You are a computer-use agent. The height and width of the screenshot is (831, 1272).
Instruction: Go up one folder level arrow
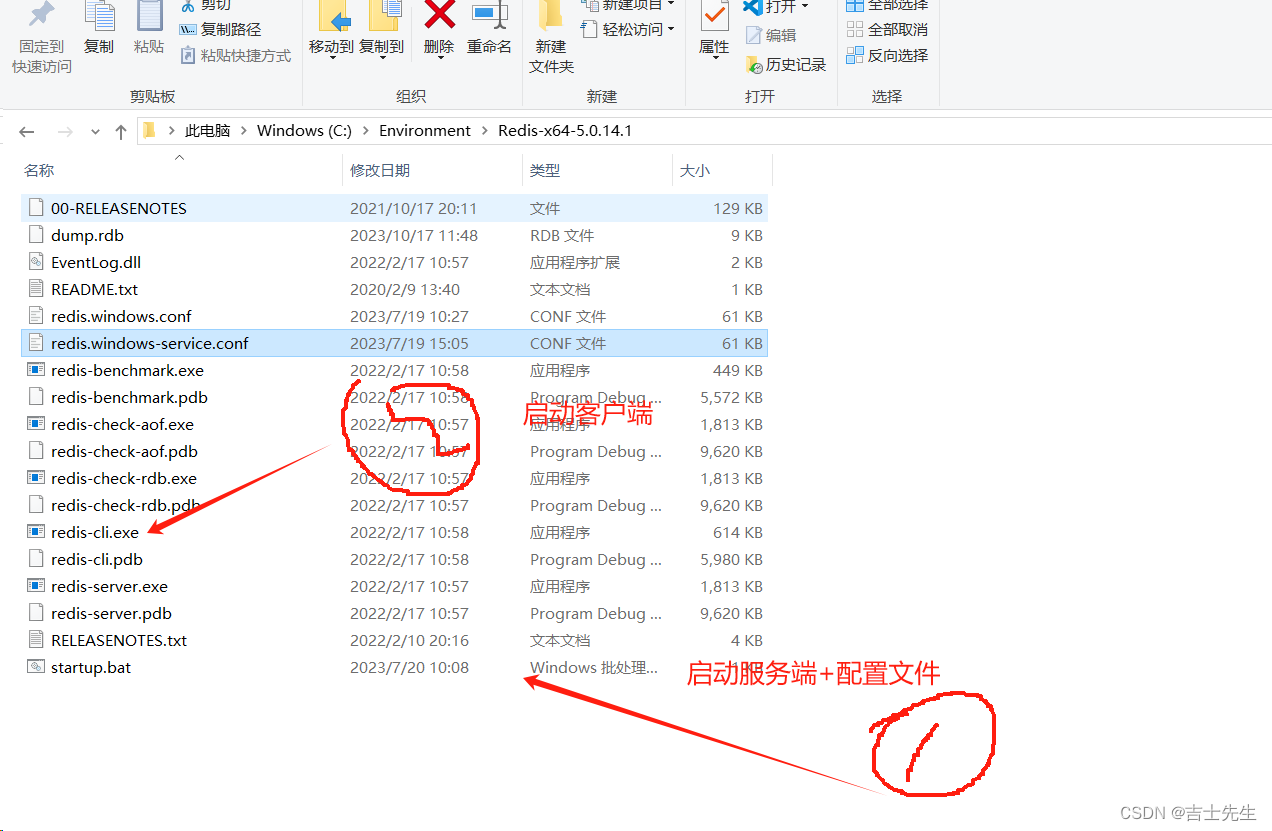pos(121,131)
